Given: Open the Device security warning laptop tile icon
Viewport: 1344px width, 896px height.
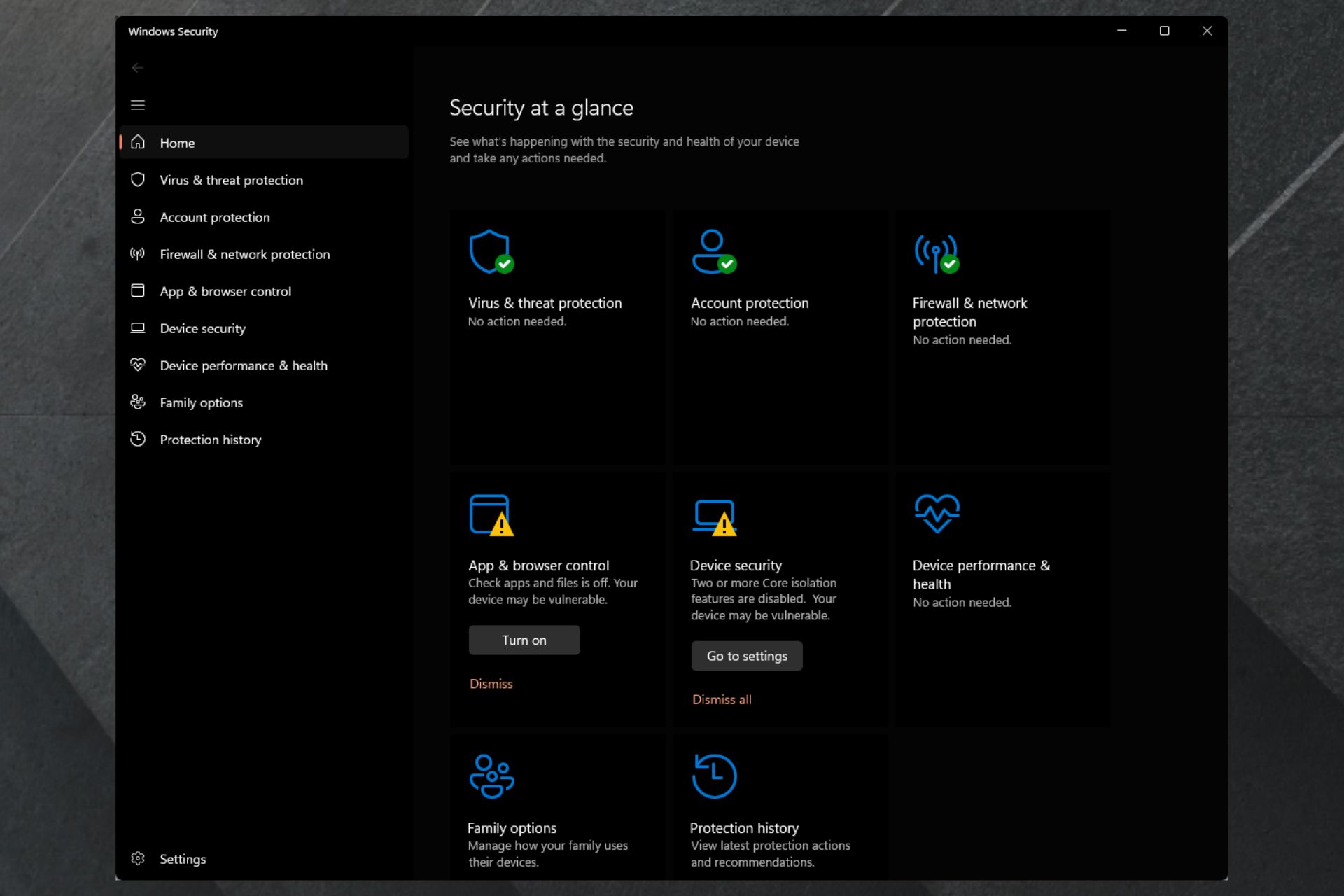Looking at the screenshot, I should 714,518.
